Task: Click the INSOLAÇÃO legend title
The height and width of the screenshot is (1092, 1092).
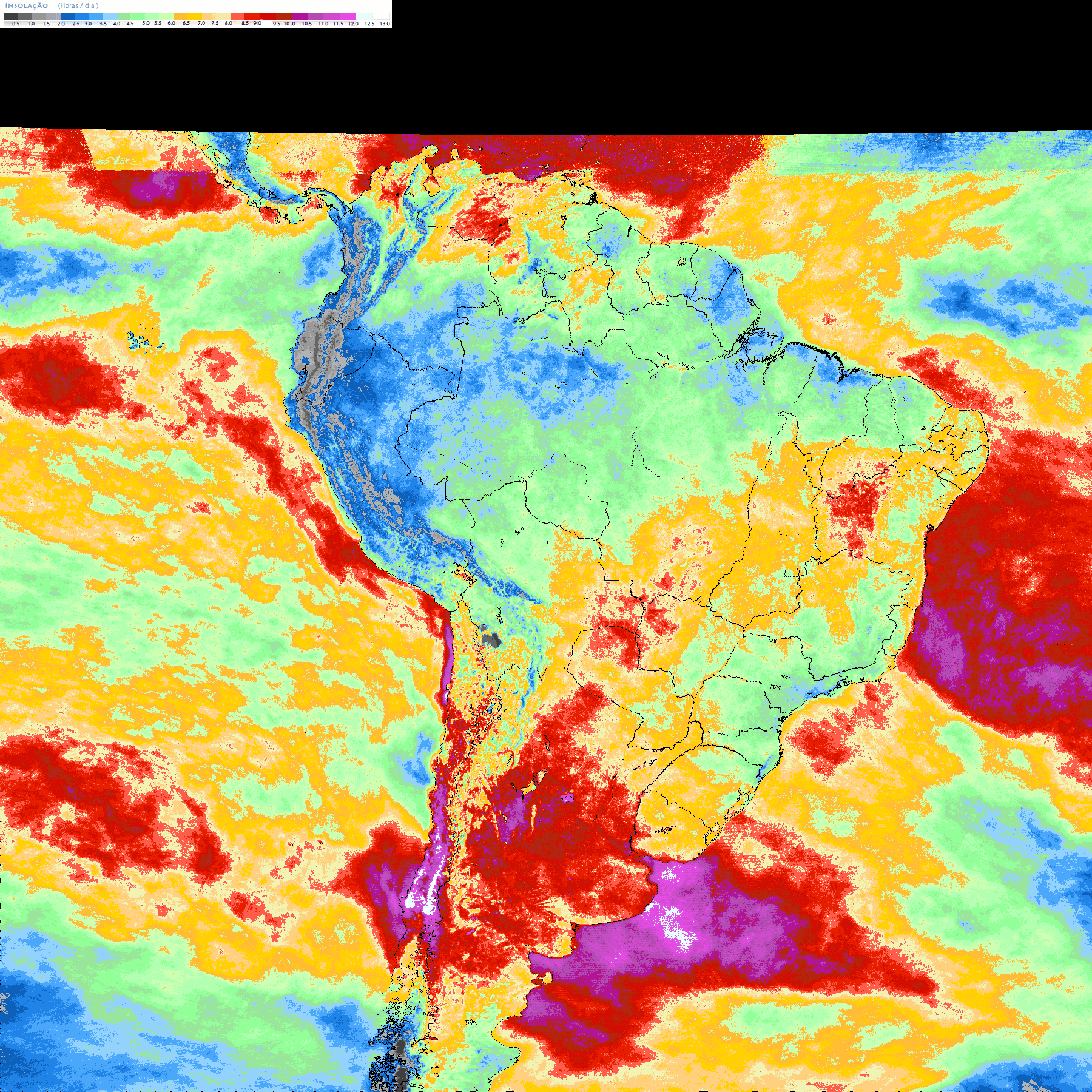Action: tap(27, 5)
